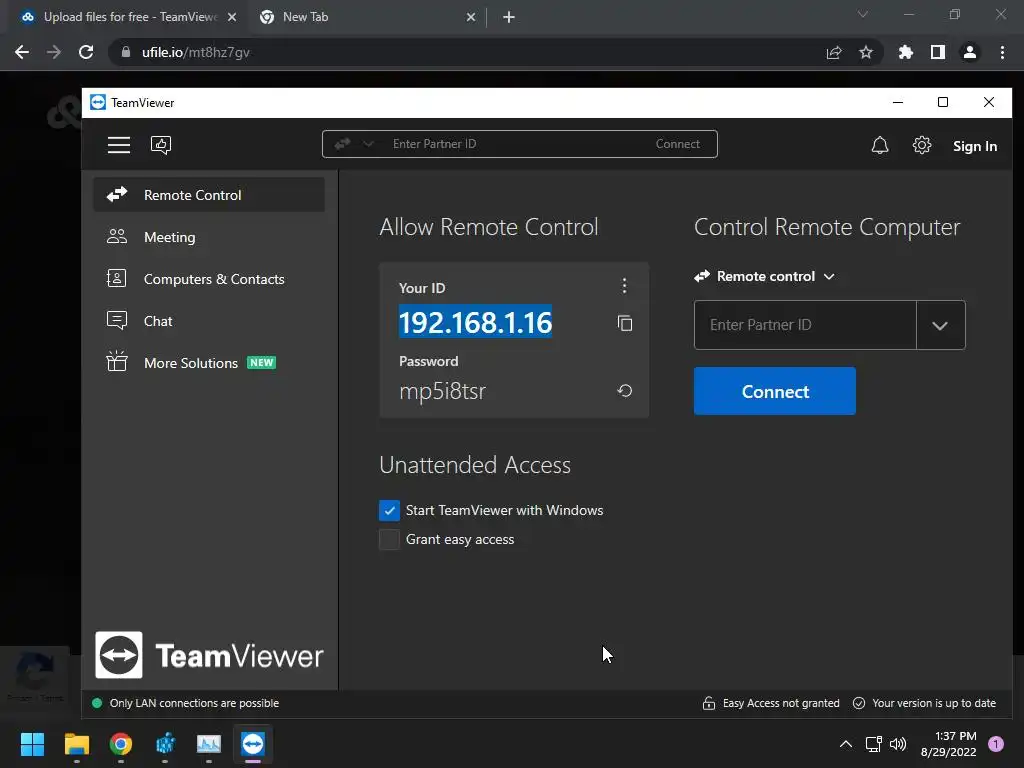Bookmark this page with the star icon

click(866, 52)
